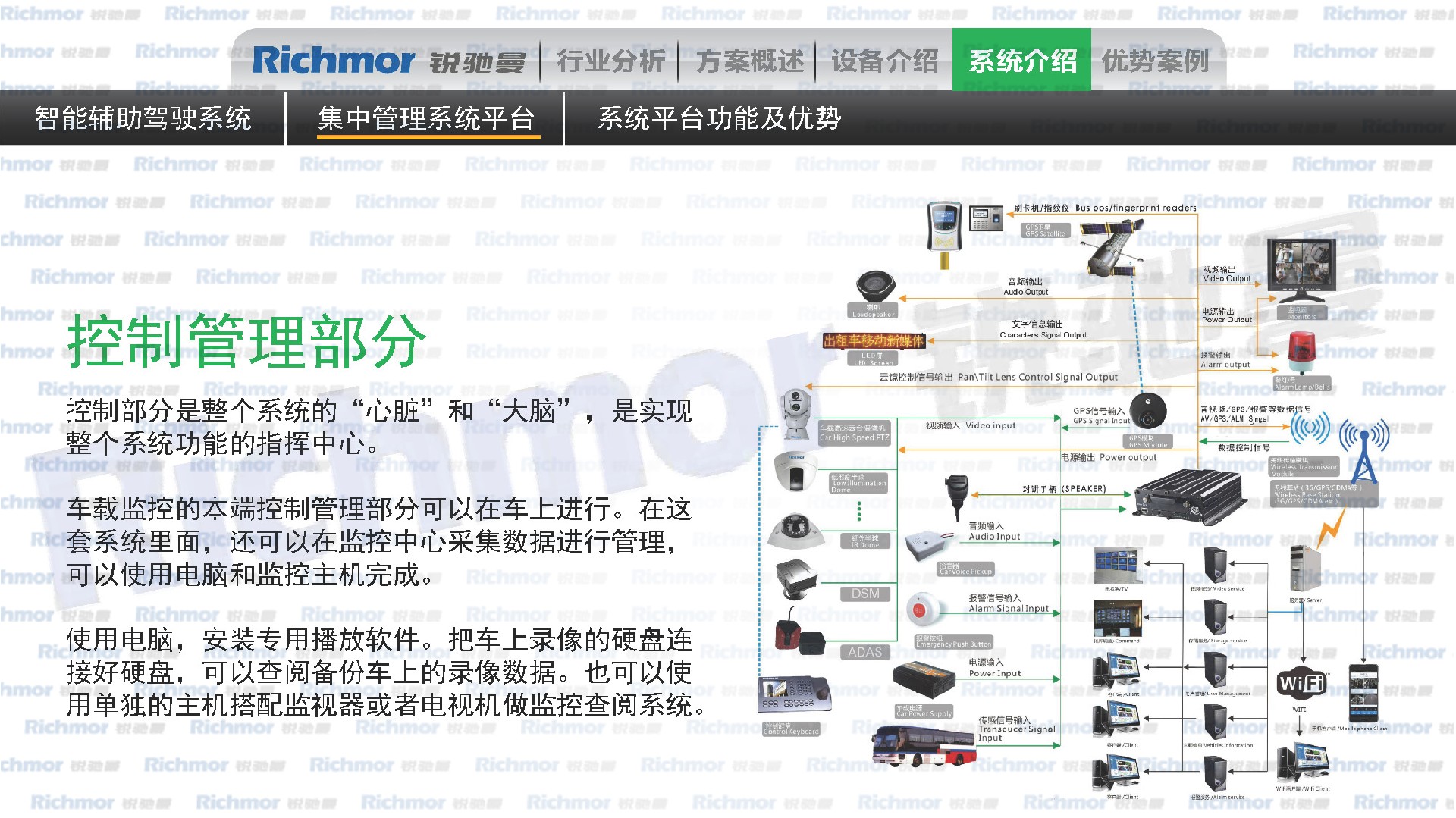The image size is (1456, 818).
Task: Select the GPS Satellite image
Action: click(1112, 246)
